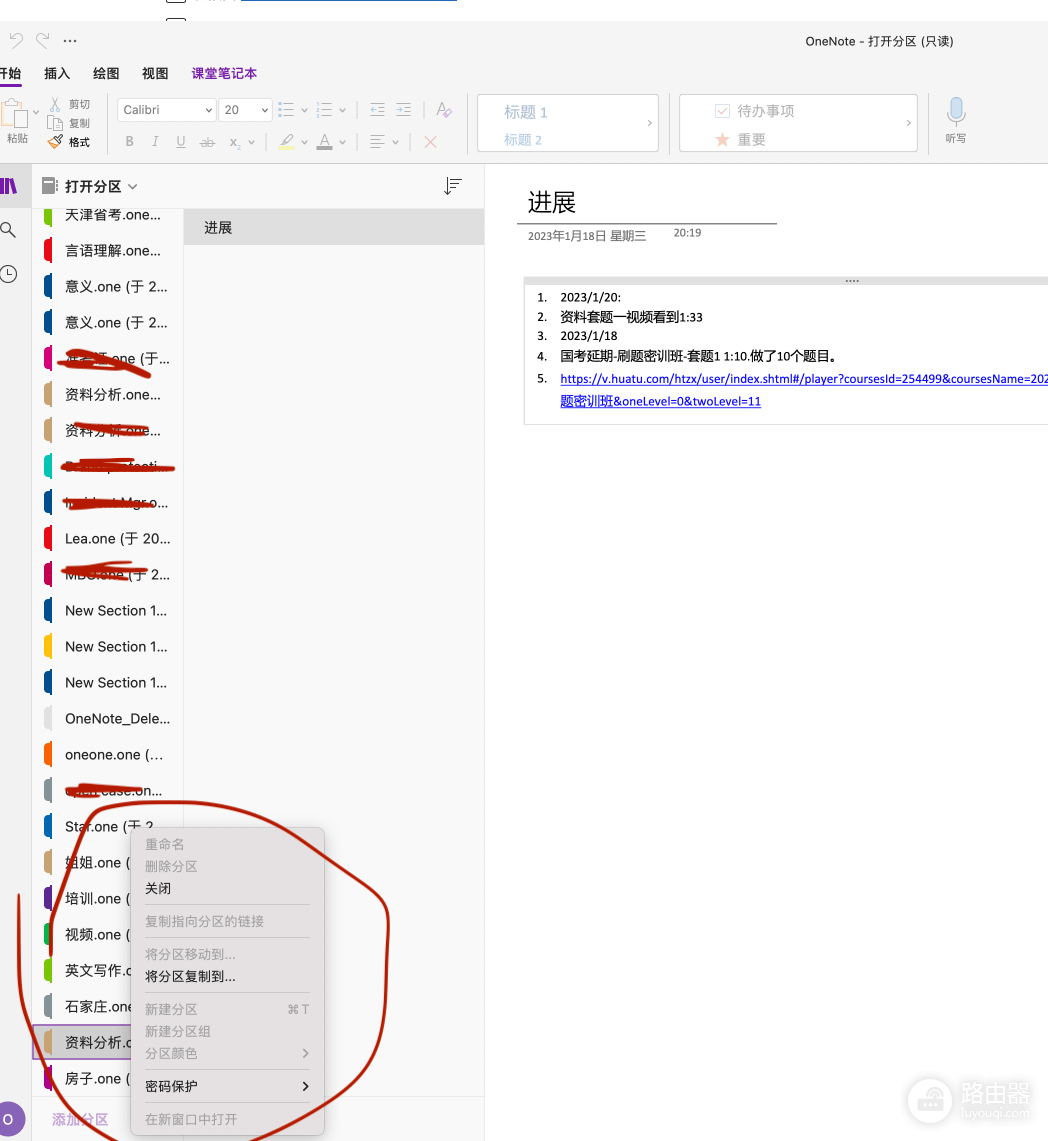Open the oneone.one section

coord(108,755)
